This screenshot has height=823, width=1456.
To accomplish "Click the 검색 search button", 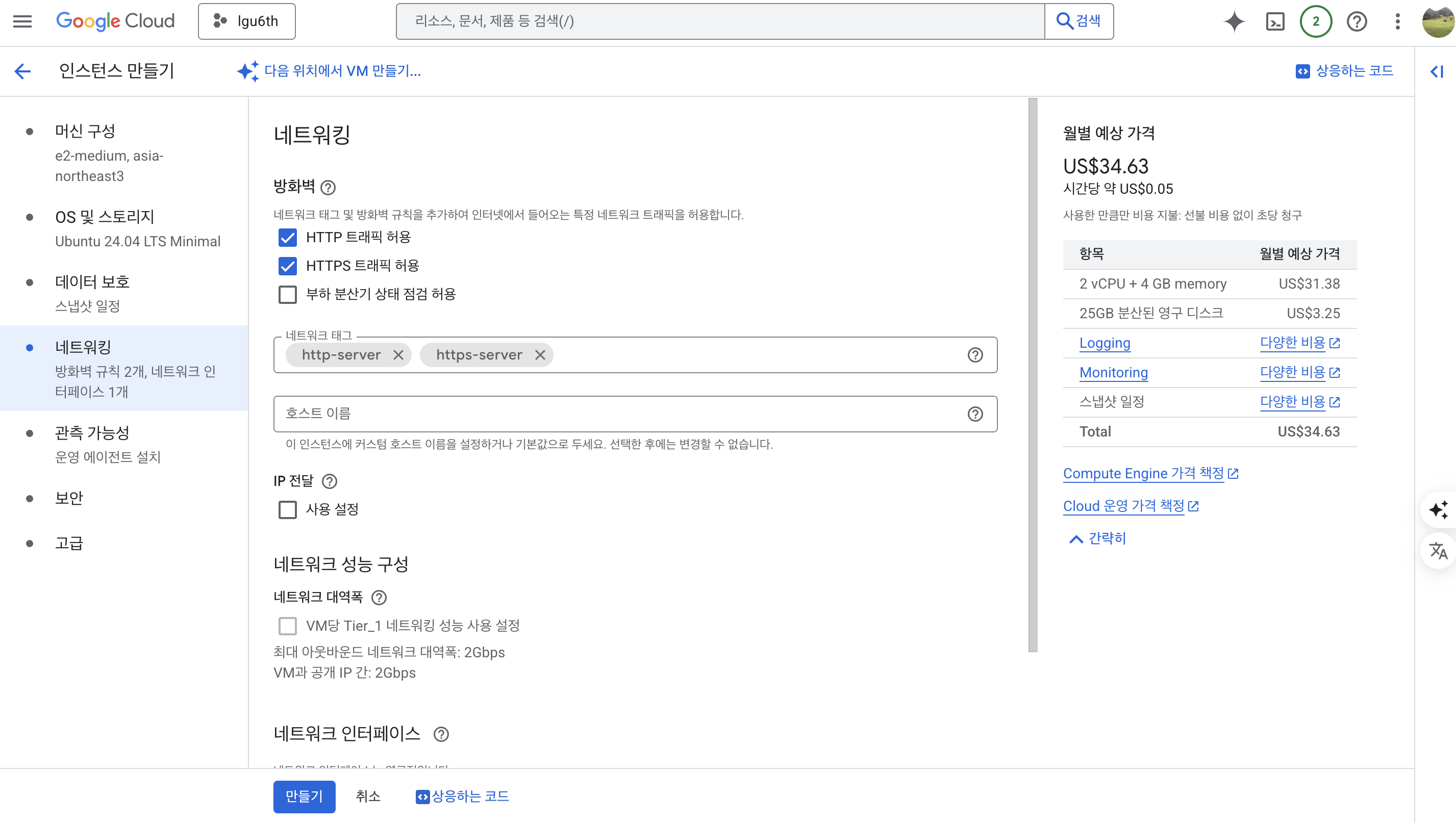I will click(1079, 21).
